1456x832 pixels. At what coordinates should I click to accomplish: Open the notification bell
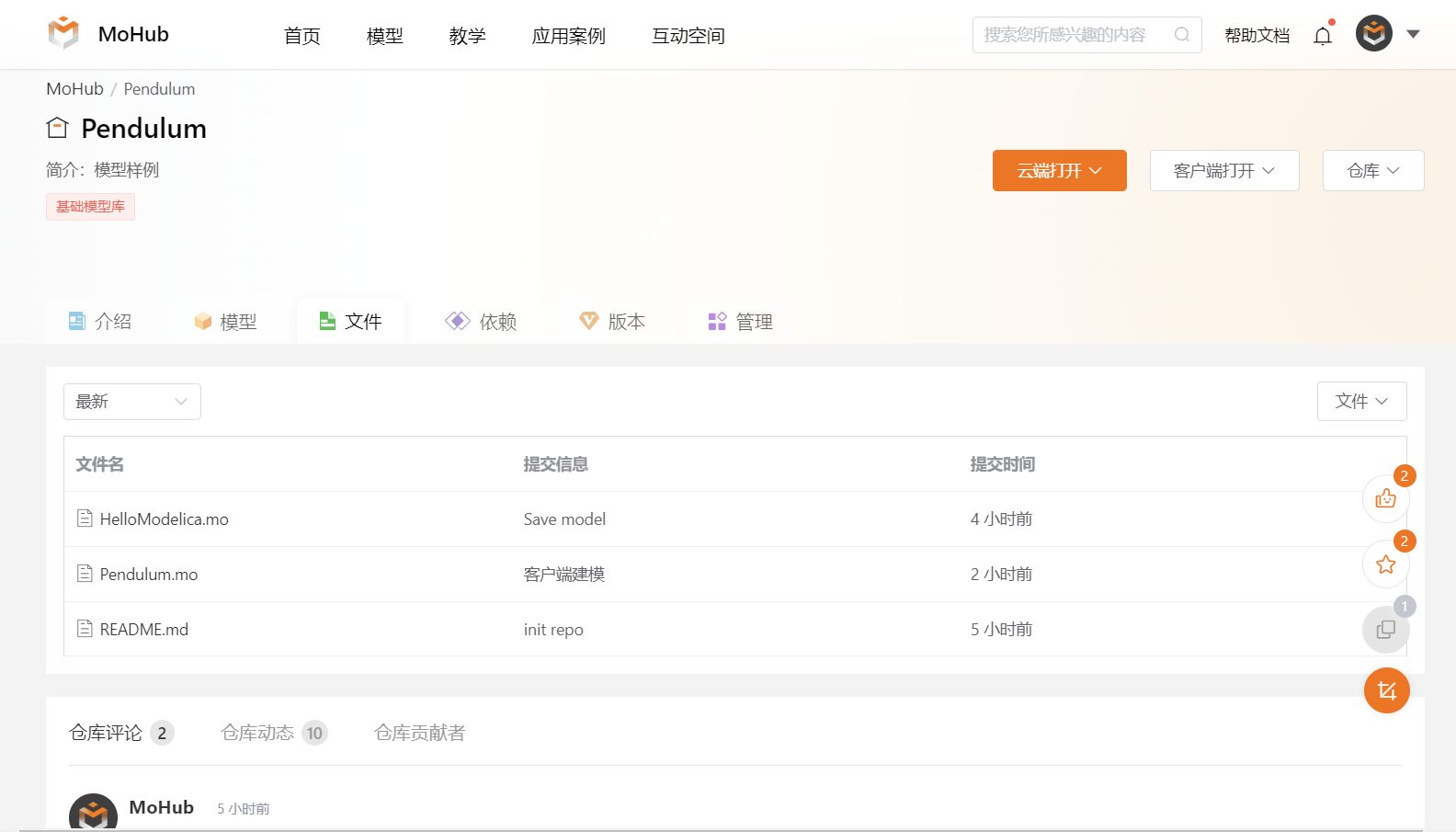(x=1323, y=35)
